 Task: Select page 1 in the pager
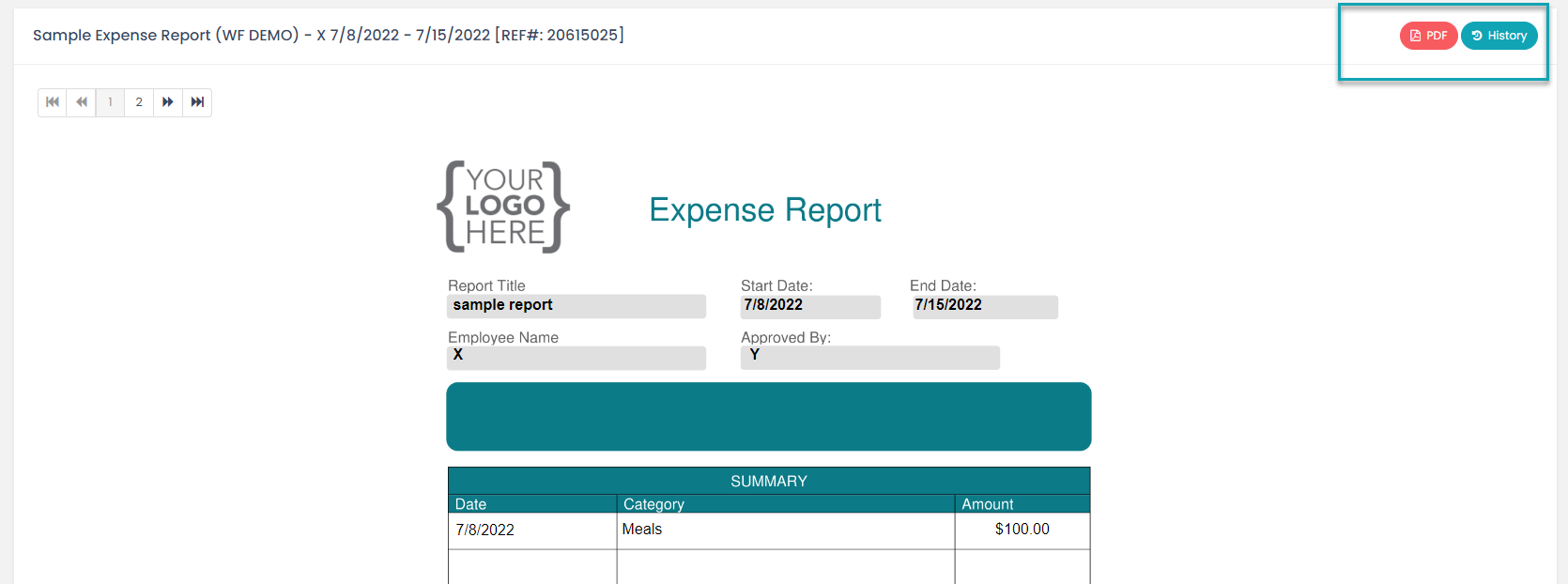point(110,102)
